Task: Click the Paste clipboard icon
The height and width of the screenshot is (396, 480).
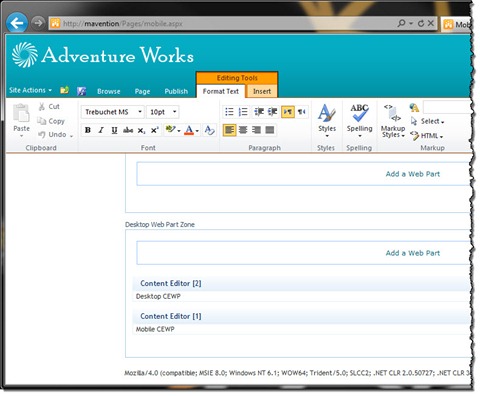Action: tap(21, 113)
